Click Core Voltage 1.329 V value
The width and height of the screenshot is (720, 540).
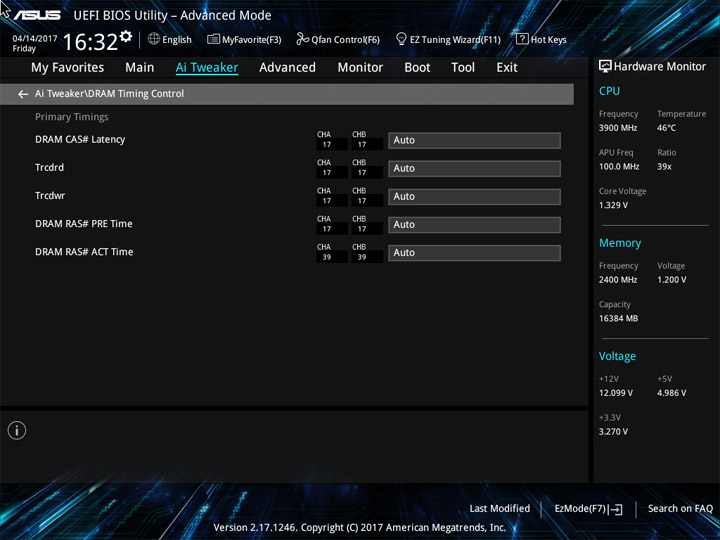(613, 205)
